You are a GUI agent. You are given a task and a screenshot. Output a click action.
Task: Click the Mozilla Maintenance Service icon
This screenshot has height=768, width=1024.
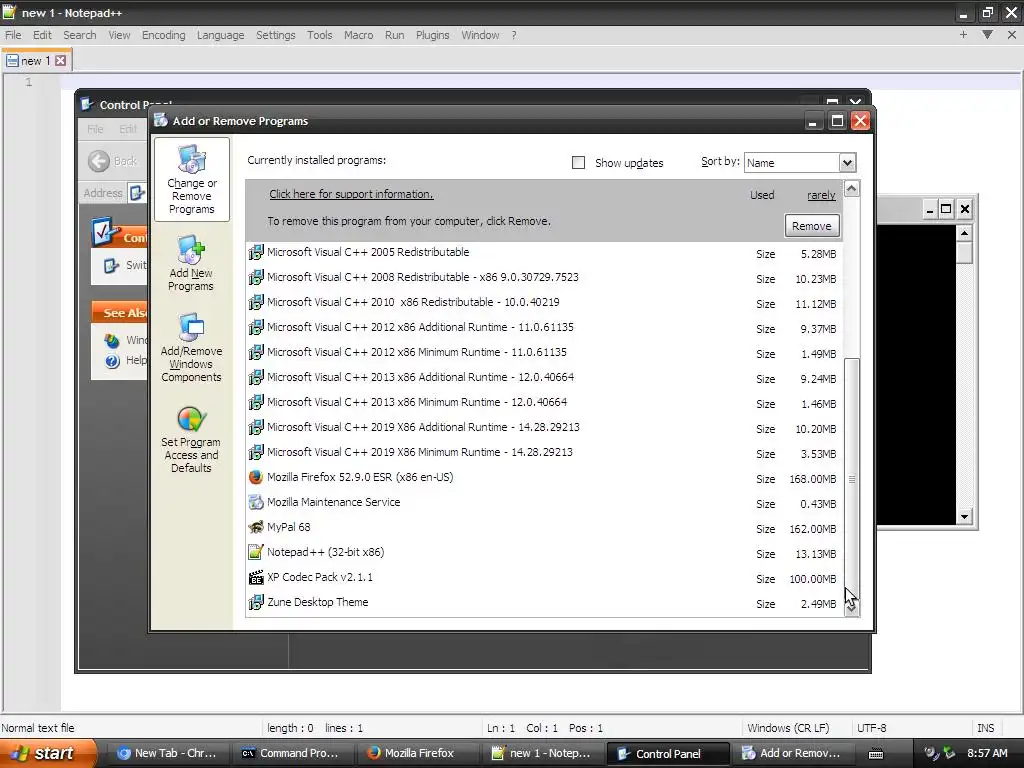click(x=256, y=502)
